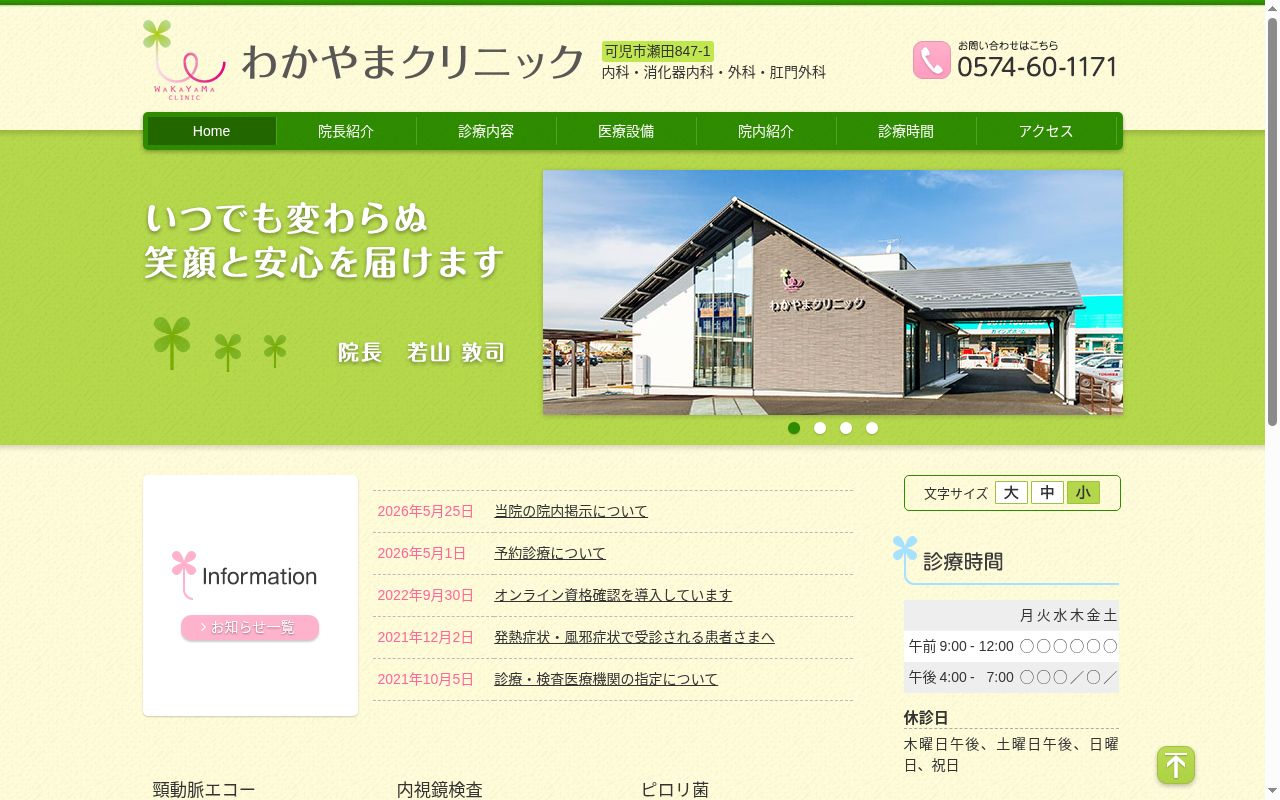This screenshot has height=800, width=1280.
Task: Click the address 可児市瀬田847-1
Action: [657, 51]
